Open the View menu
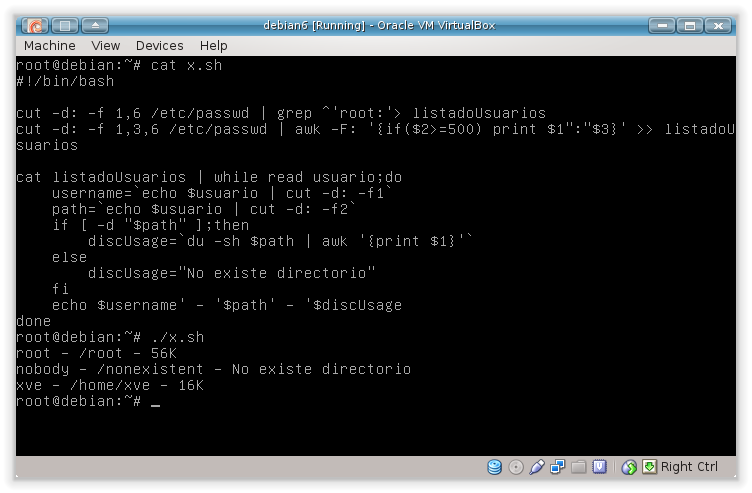The image size is (752, 493). point(105,45)
